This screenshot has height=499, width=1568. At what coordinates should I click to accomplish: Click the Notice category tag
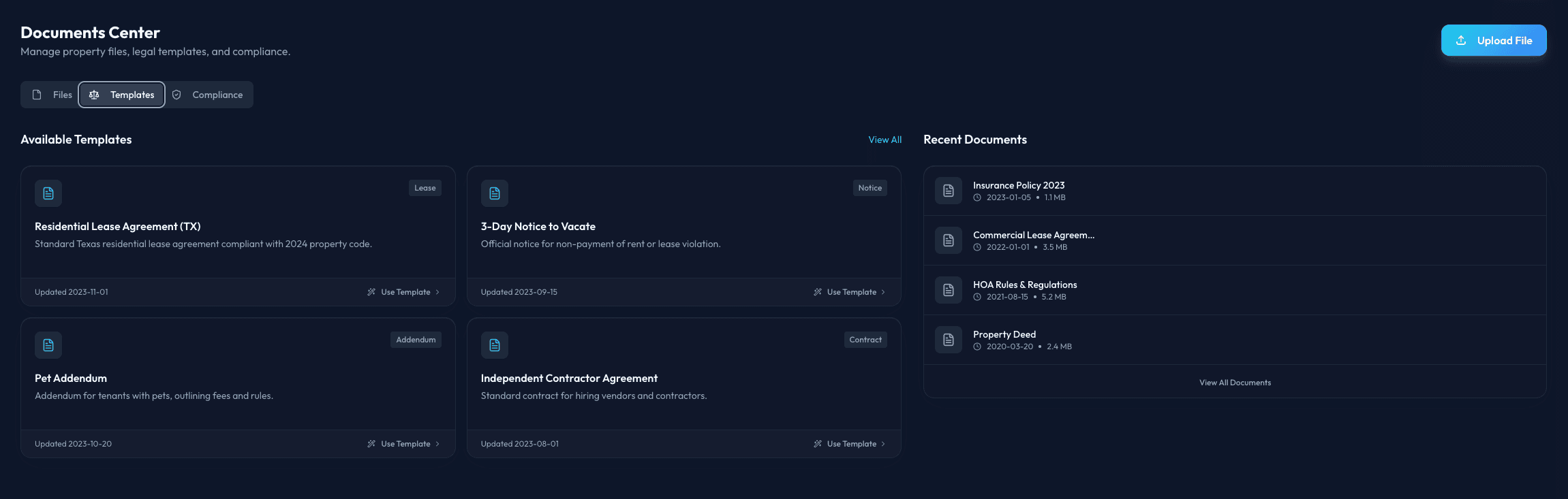click(x=870, y=188)
